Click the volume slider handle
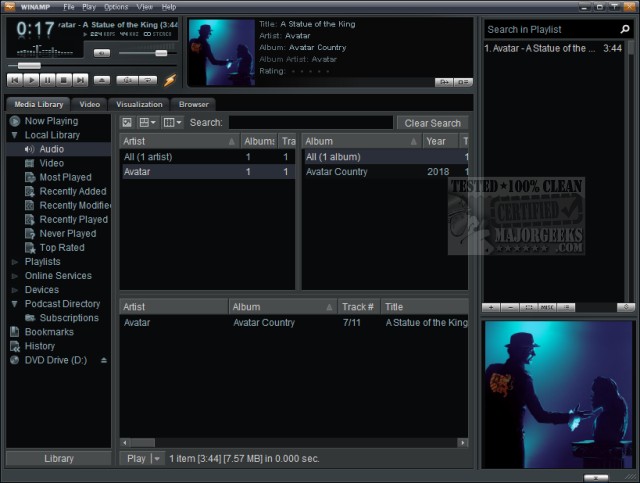This screenshot has width=640, height=483. [x=161, y=53]
